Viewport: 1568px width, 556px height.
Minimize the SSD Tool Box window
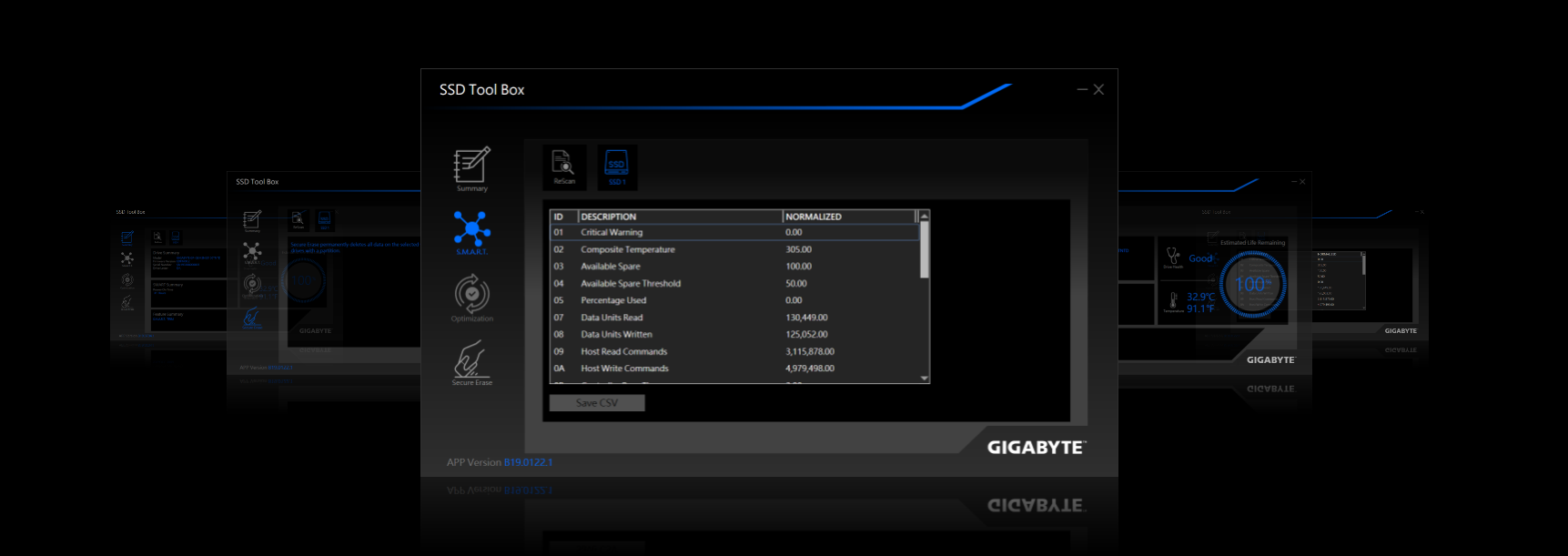point(1082,89)
